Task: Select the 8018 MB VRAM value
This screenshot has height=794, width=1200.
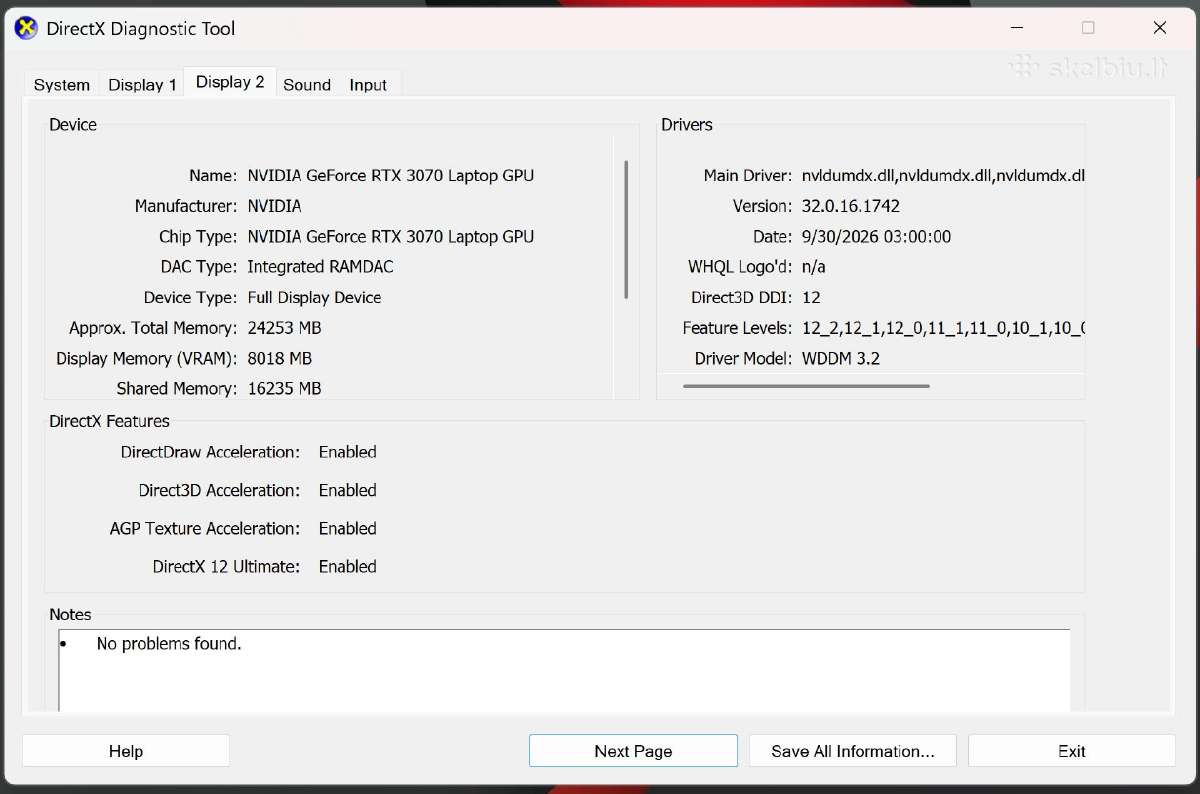Action: pos(279,358)
